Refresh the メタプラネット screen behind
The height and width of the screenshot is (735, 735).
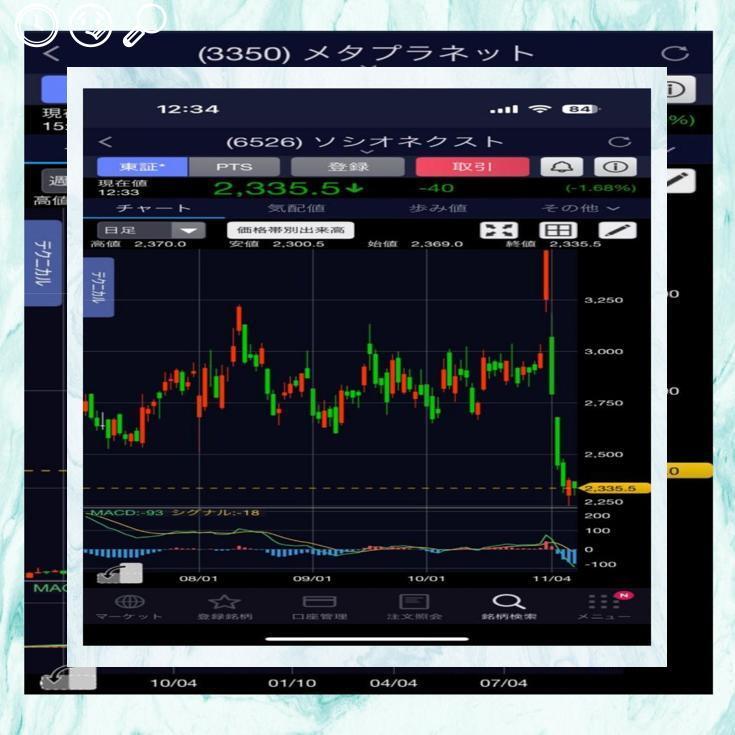coord(675,53)
